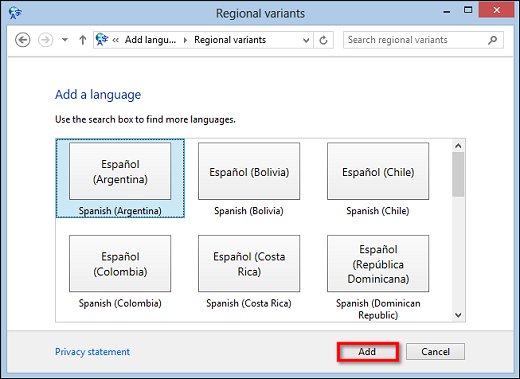Click the Add langu... breadcrumb
The height and width of the screenshot is (379, 520).
coord(150,40)
